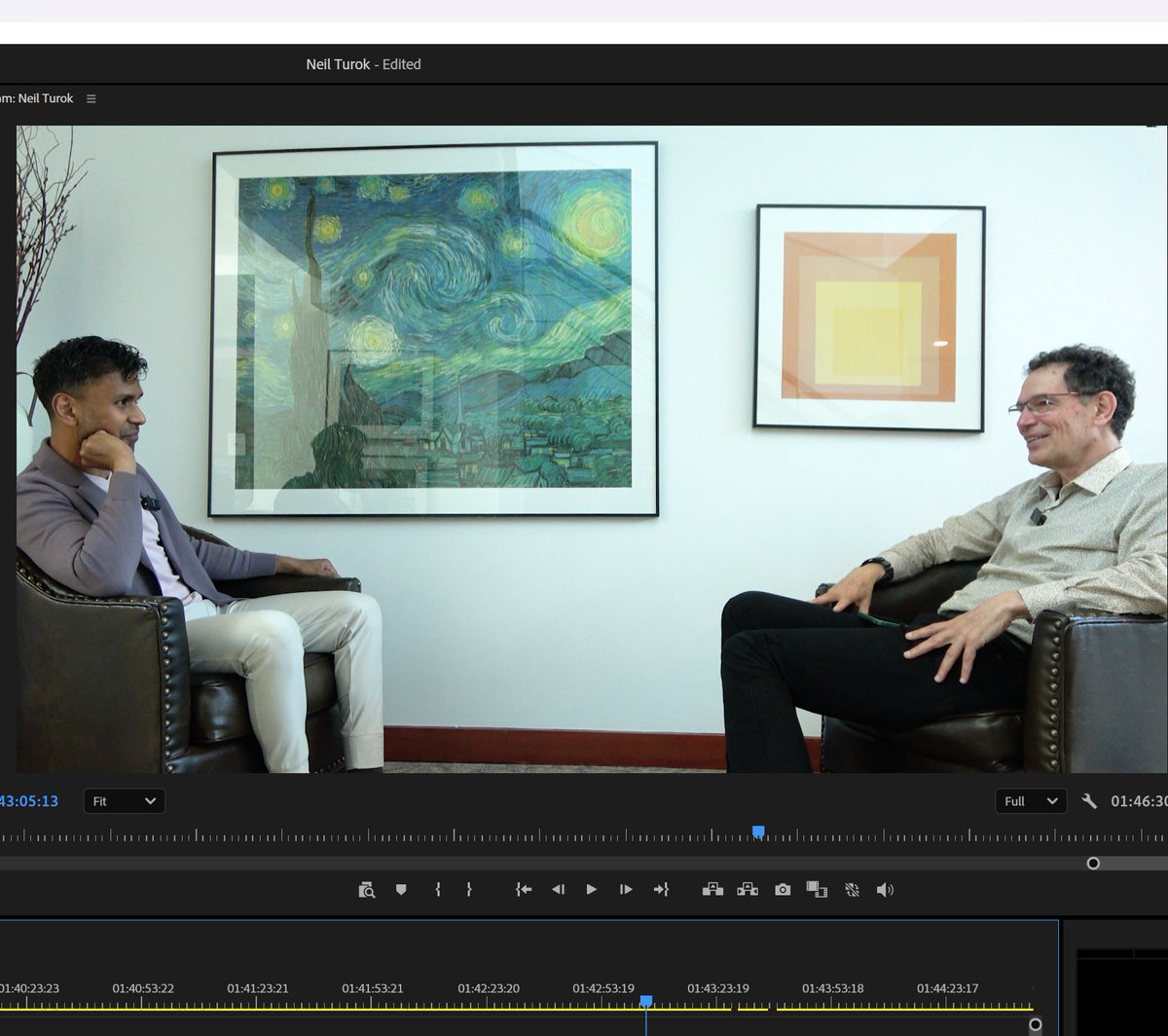The height and width of the screenshot is (1036, 1168).
Task: Click the zoom scroll bar handle under monitor ruler
Action: pos(1093,863)
